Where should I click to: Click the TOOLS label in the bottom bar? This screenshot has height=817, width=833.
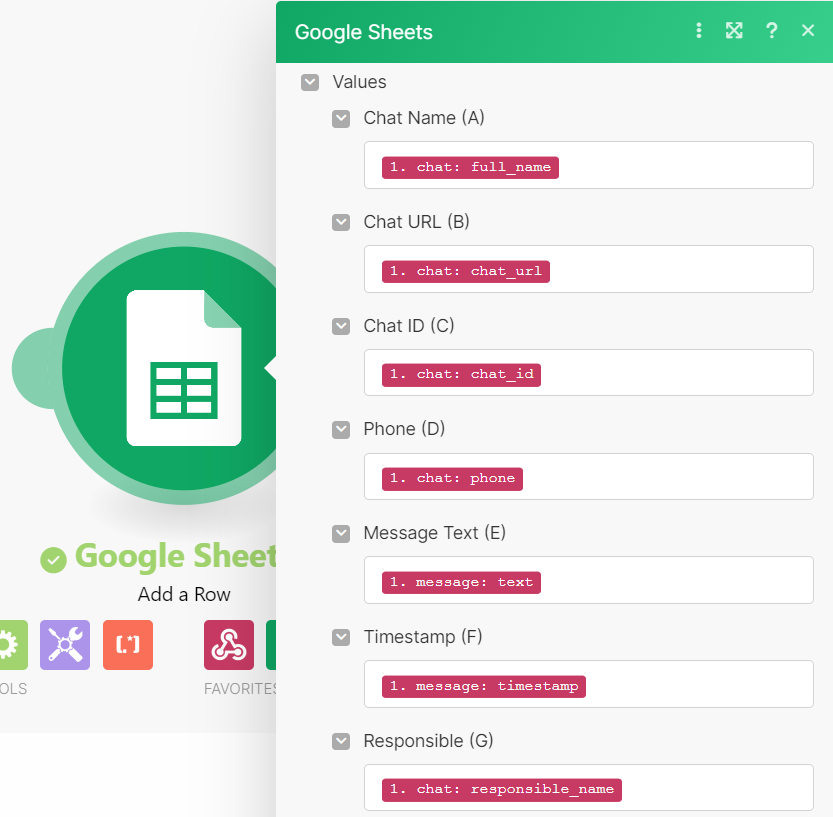(13, 688)
